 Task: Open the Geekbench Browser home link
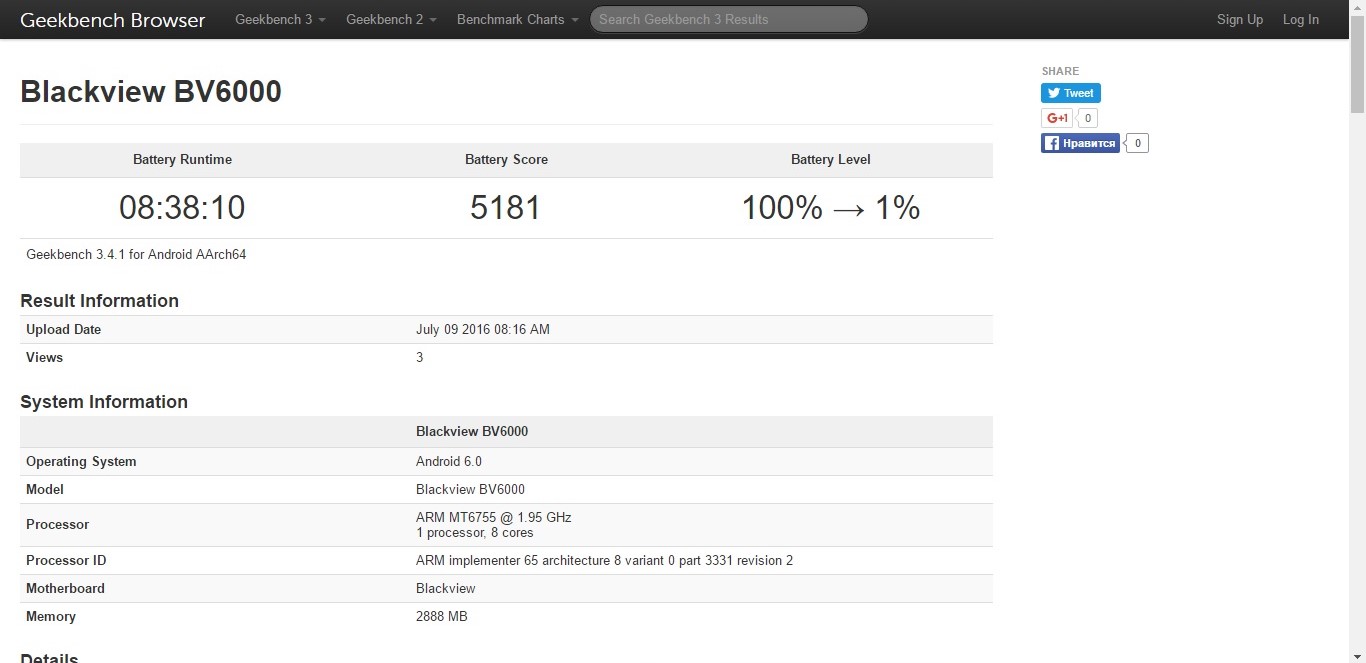click(x=113, y=19)
